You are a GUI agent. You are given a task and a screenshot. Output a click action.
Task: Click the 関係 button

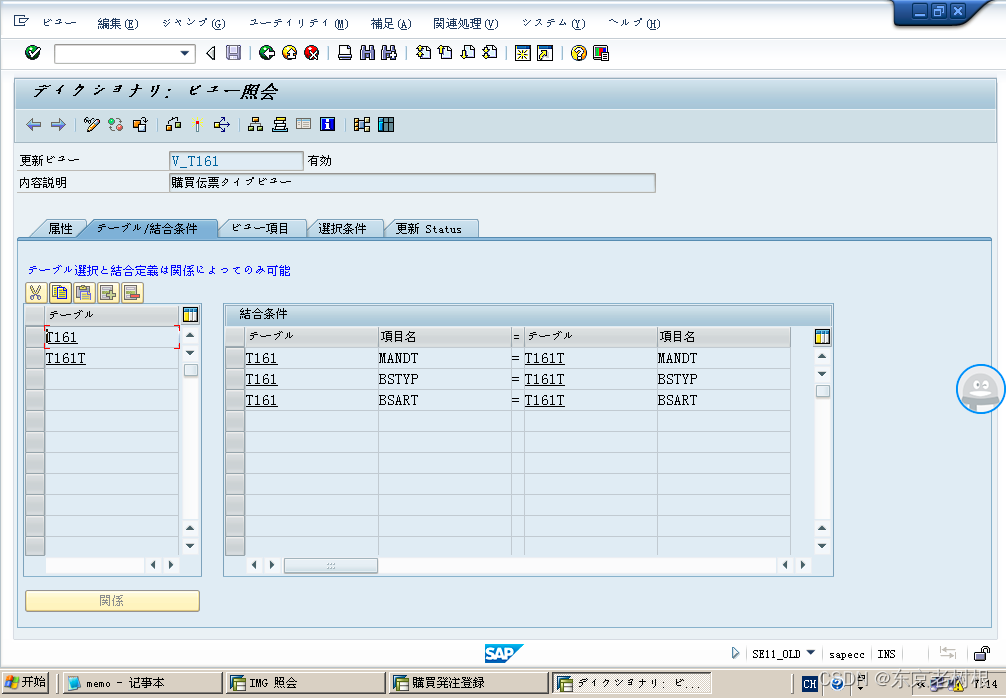point(111,601)
